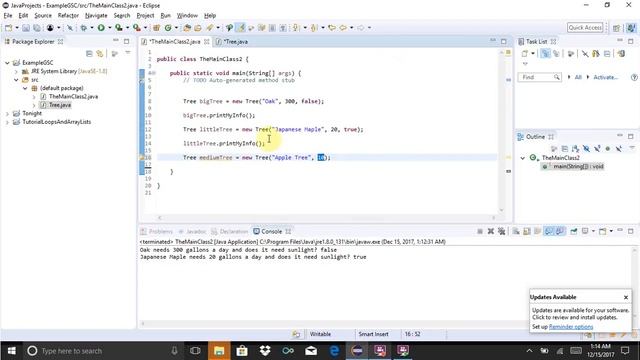Viewport: 640px width, 360px height.
Task: Click Focus on Workweek in Task List
Action: pyautogui.click(x=571, y=53)
